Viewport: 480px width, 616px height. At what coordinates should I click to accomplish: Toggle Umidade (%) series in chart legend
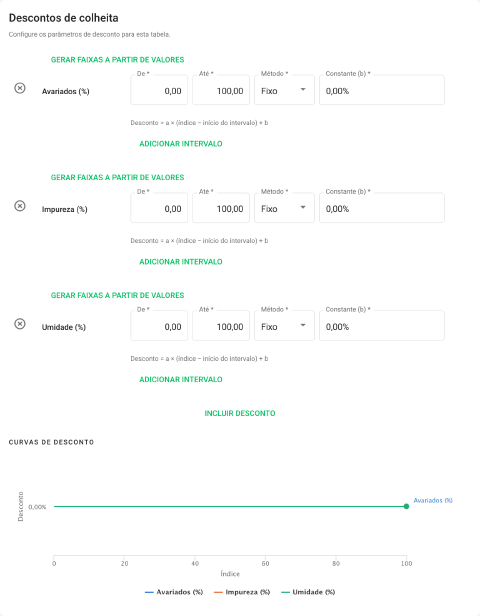(x=308, y=592)
